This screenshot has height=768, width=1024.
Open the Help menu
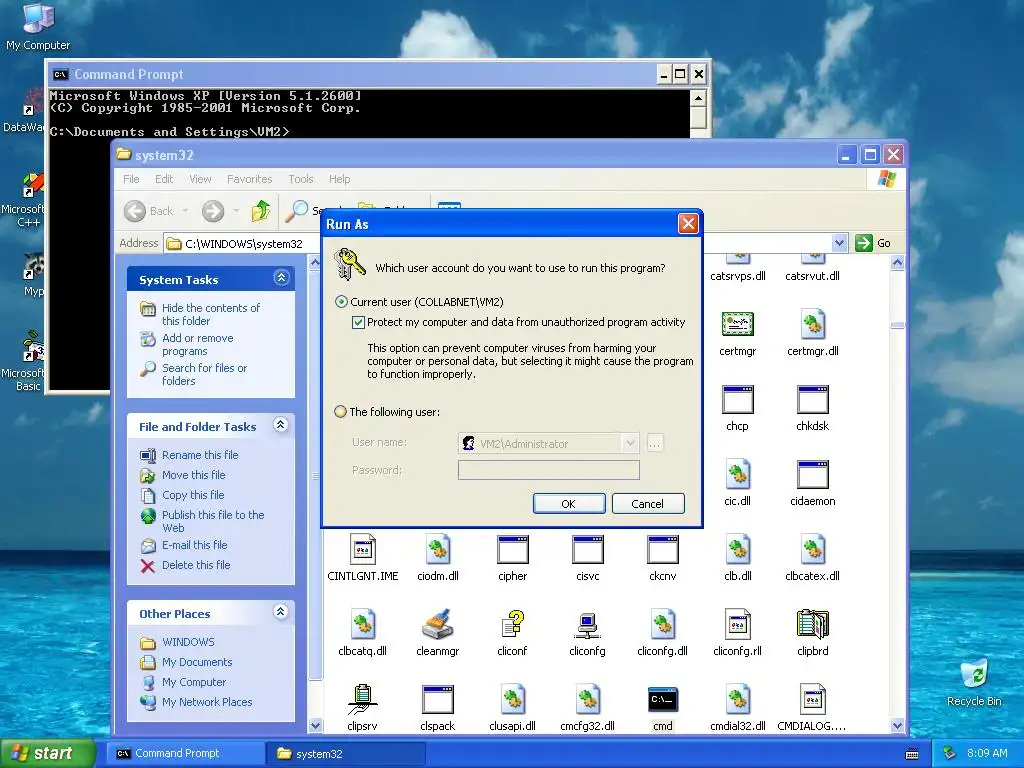click(x=340, y=179)
